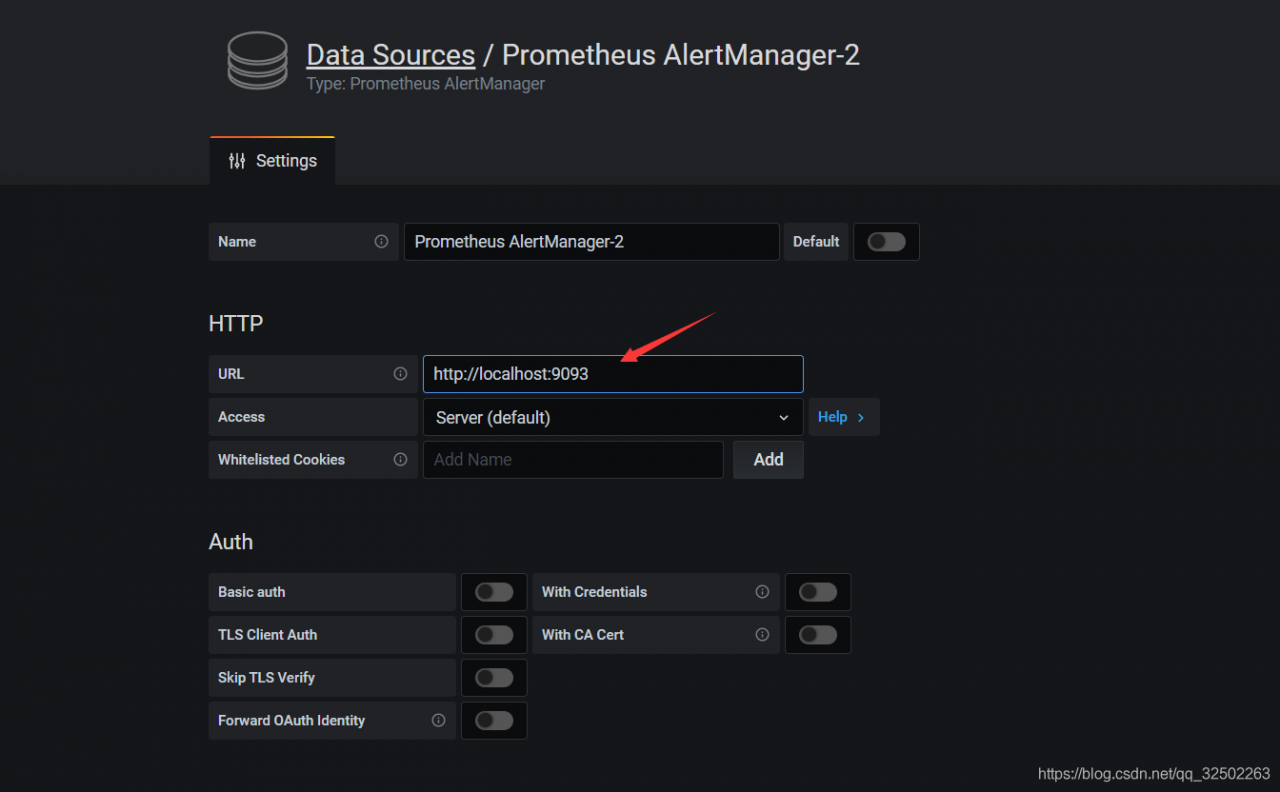Open the Data Sources breadcrumb link

point(390,54)
